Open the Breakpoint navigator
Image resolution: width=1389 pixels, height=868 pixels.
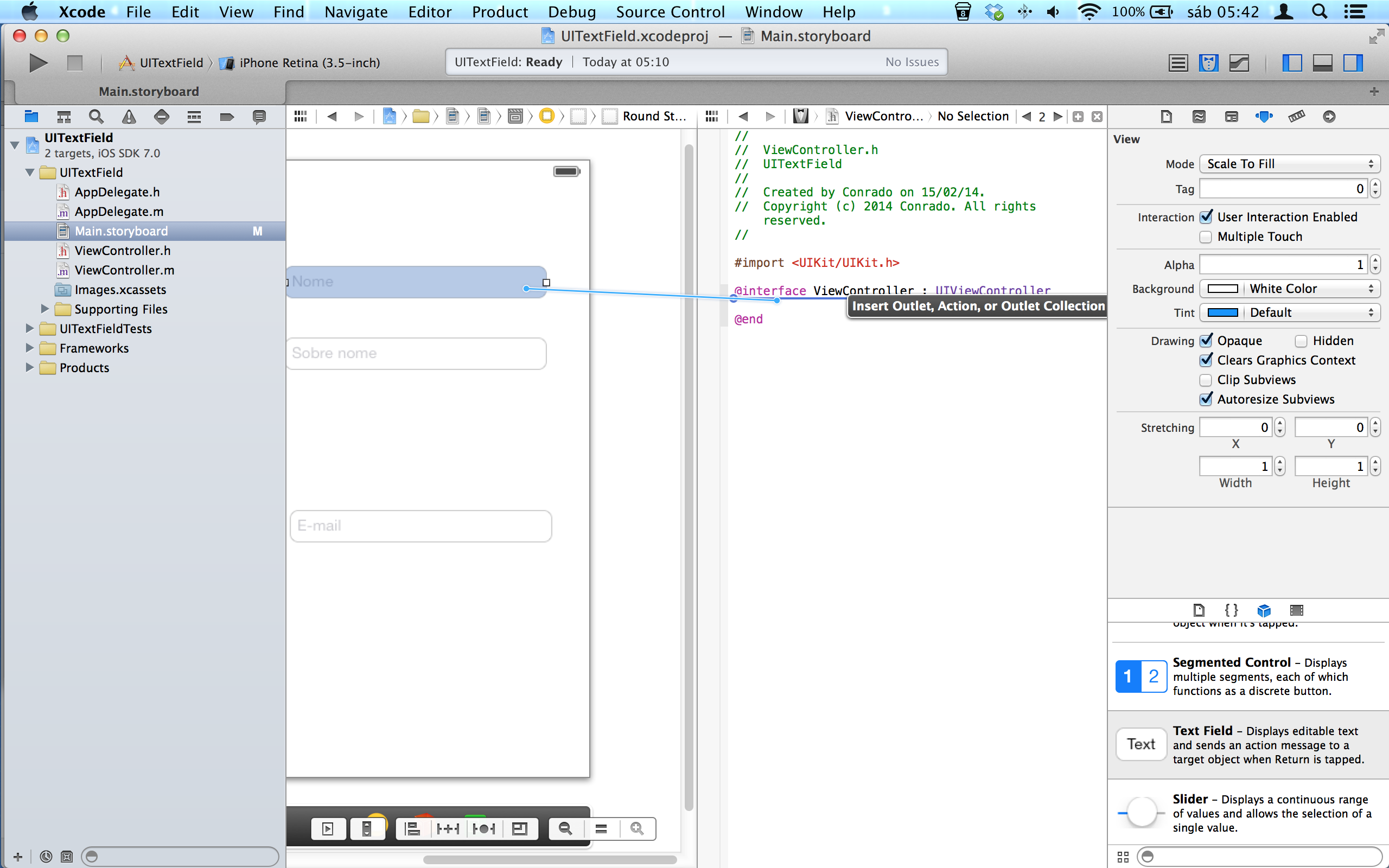(x=227, y=117)
